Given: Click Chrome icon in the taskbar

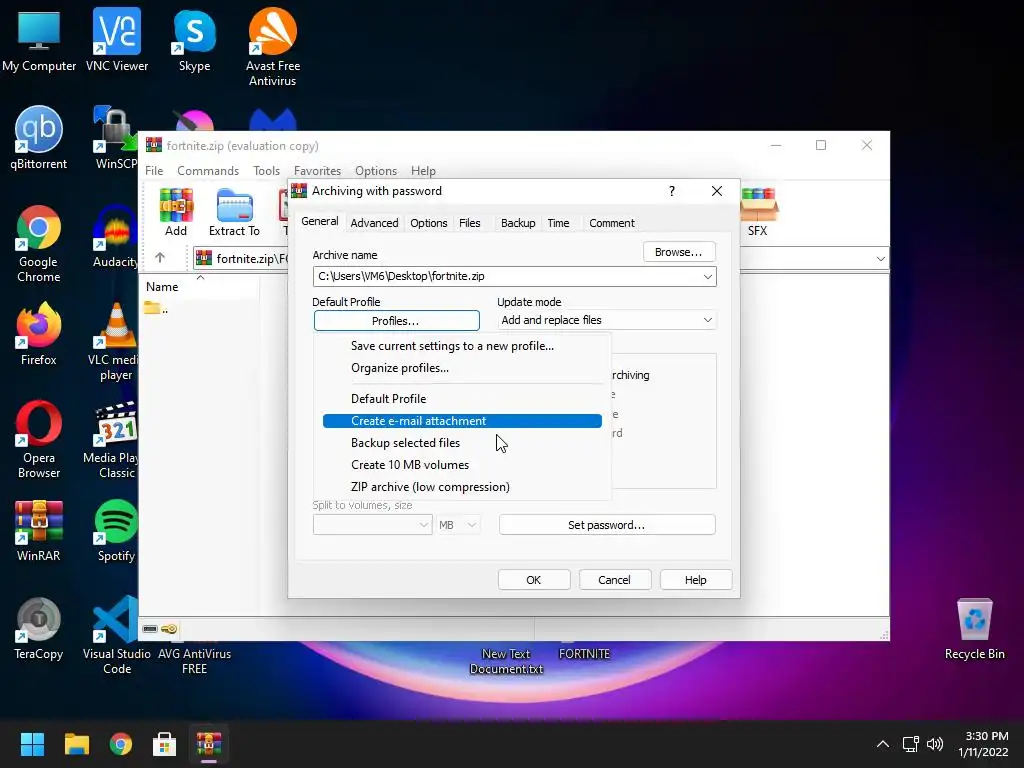Looking at the screenshot, I should pyautogui.click(x=121, y=744).
